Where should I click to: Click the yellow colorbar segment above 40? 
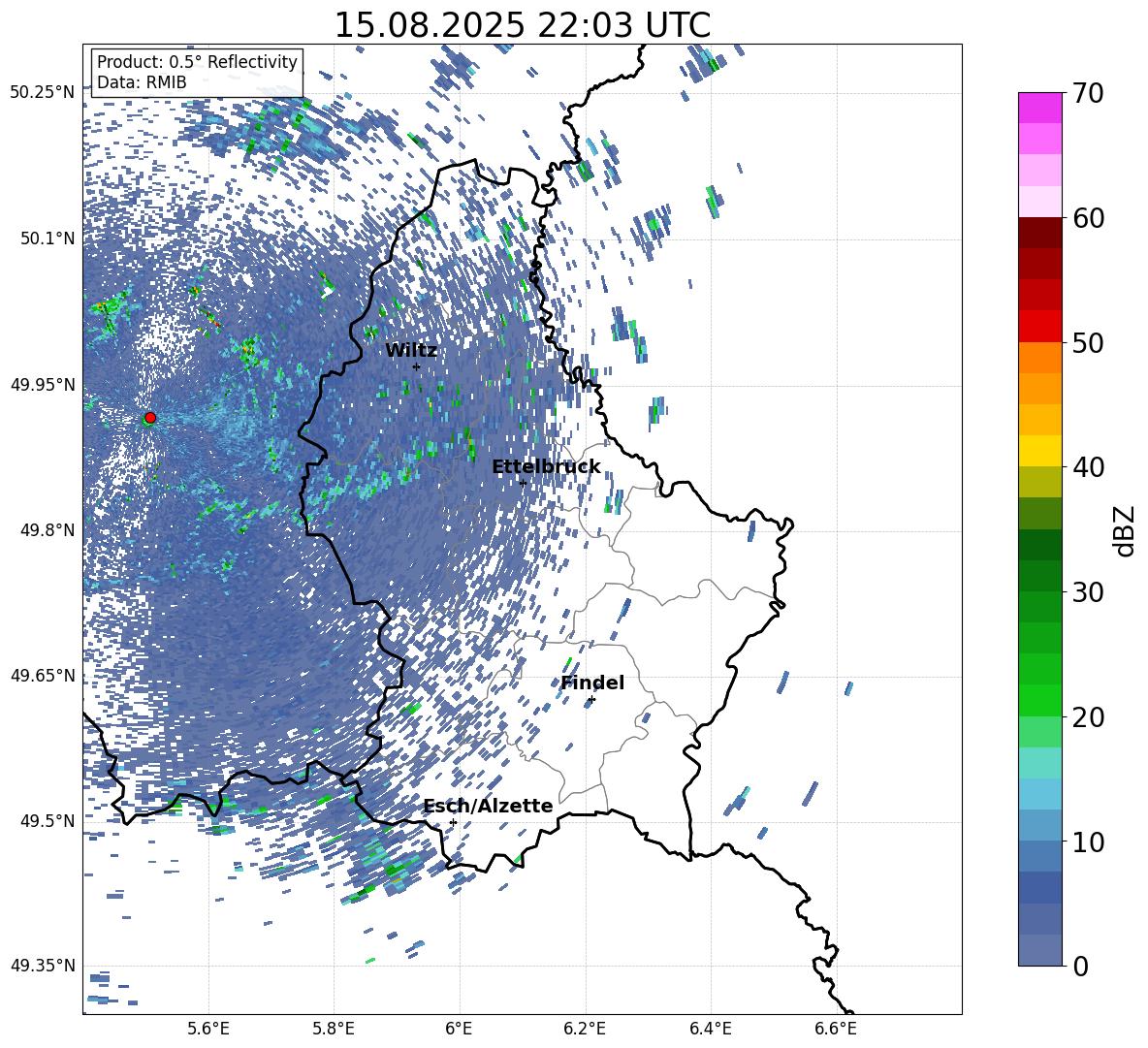click(1039, 451)
